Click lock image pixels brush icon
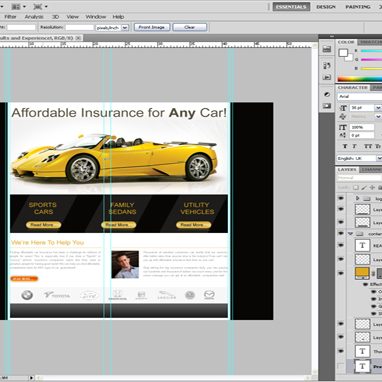Viewport: 382px width, 382px height. pos(364,188)
